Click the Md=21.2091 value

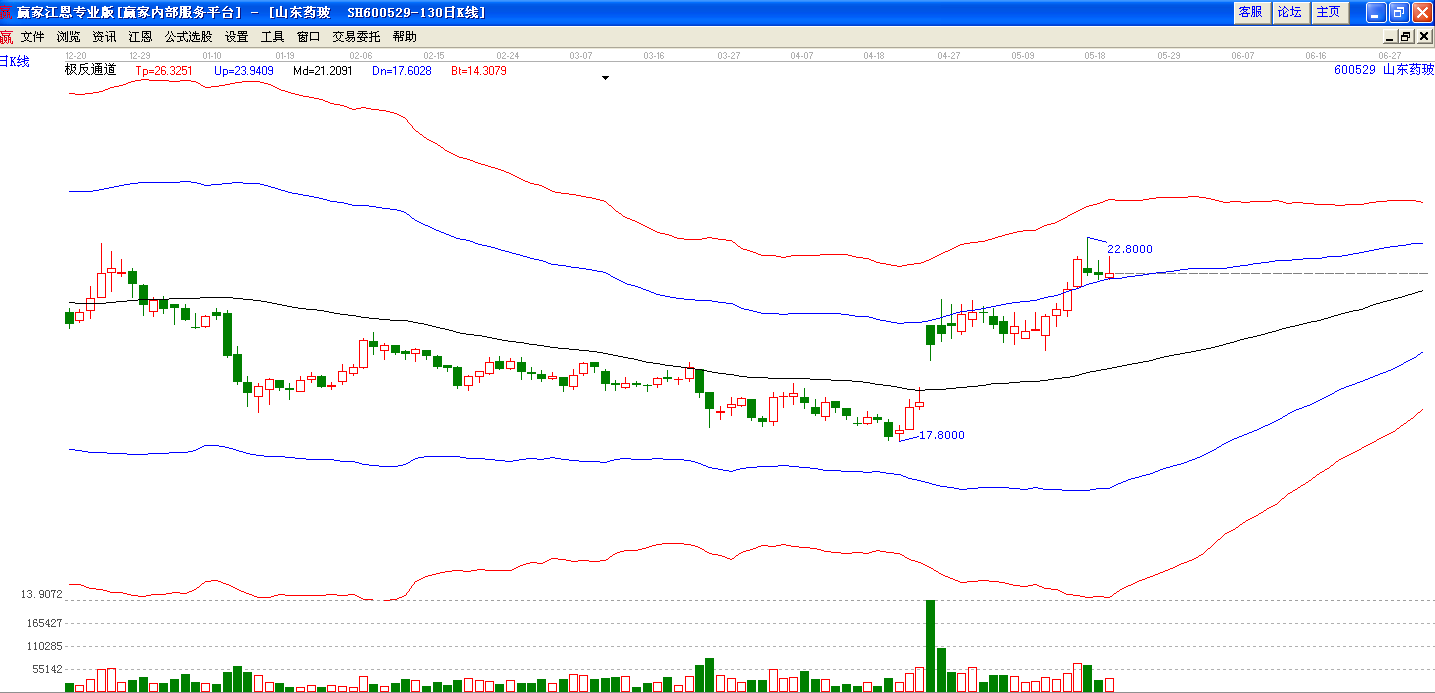click(323, 71)
